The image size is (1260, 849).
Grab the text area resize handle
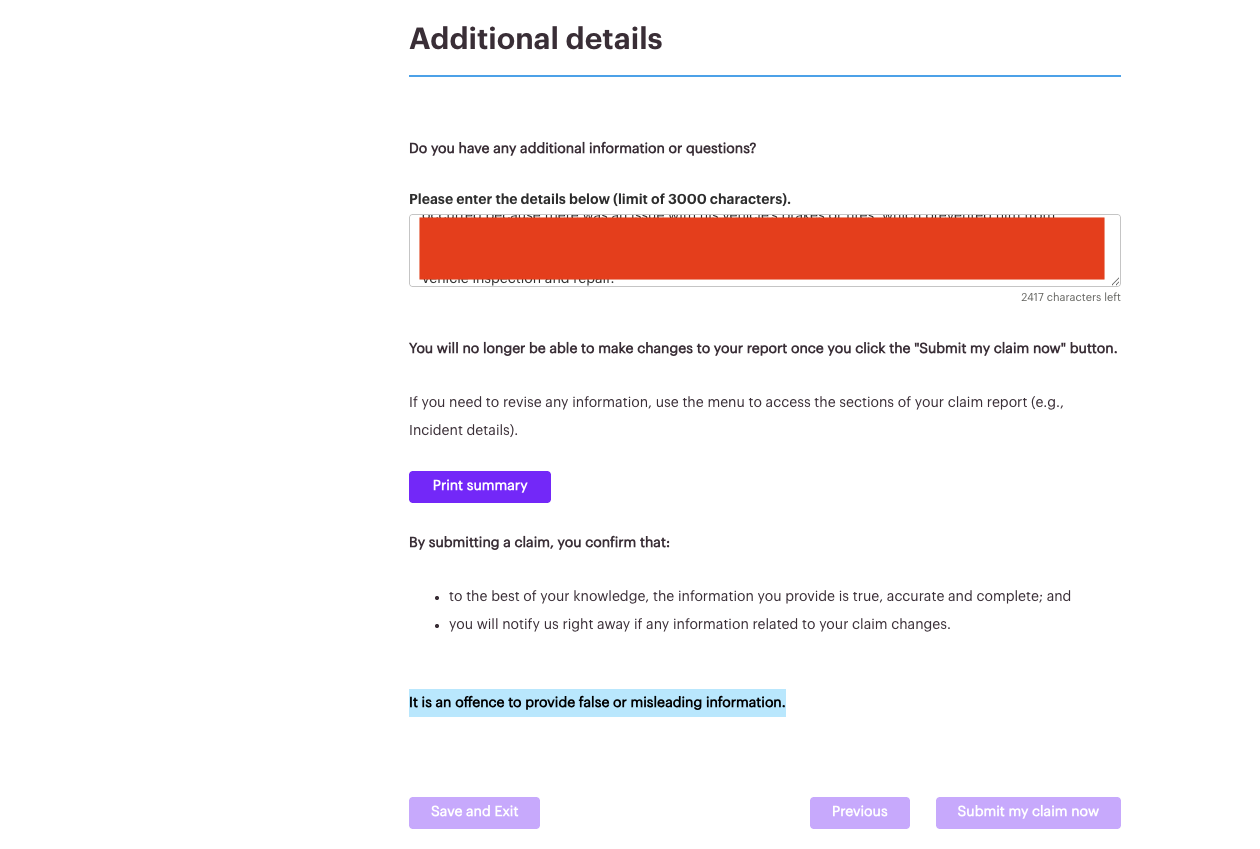point(1115,281)
